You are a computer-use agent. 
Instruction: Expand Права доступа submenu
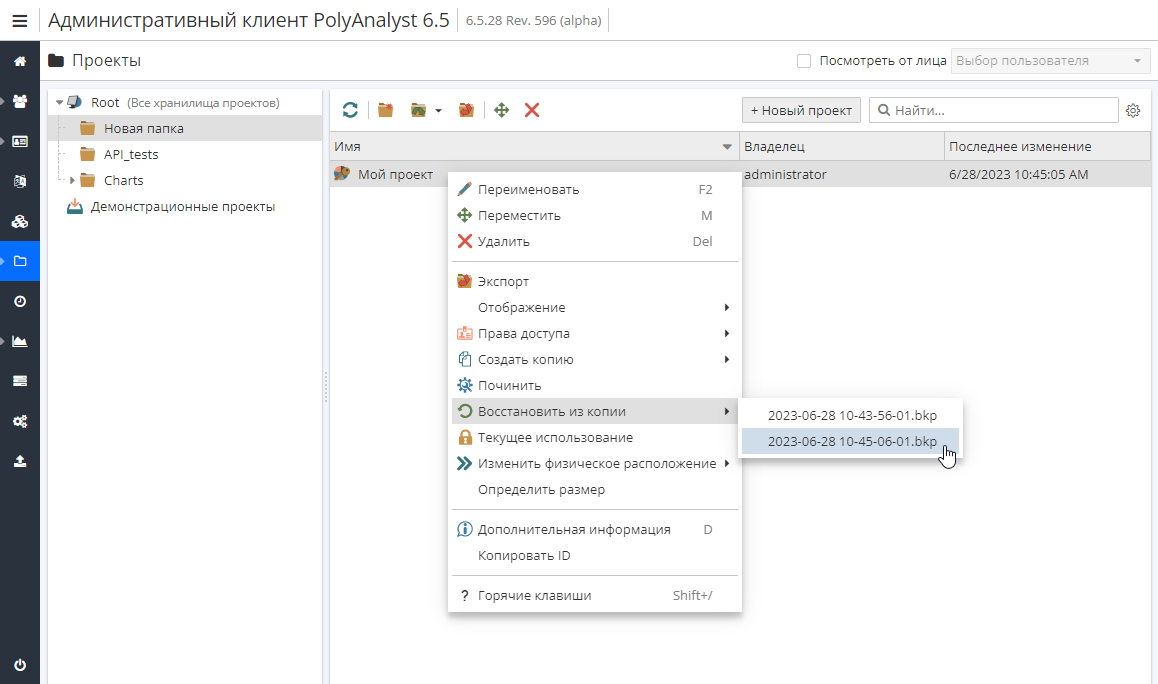[727, 333]
